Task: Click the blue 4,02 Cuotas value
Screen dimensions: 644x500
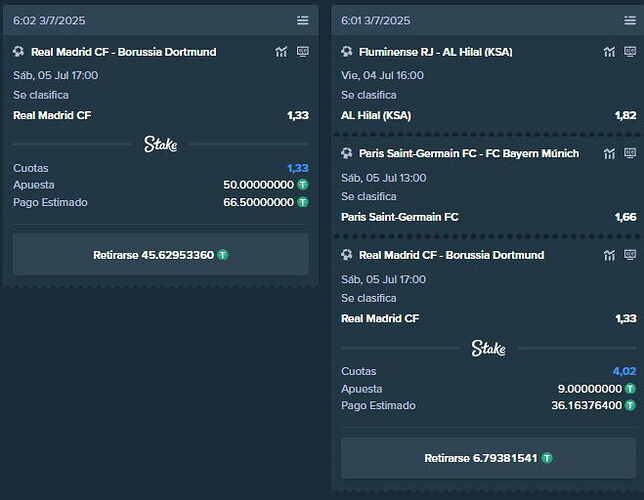Action: (x=624, y=371)
